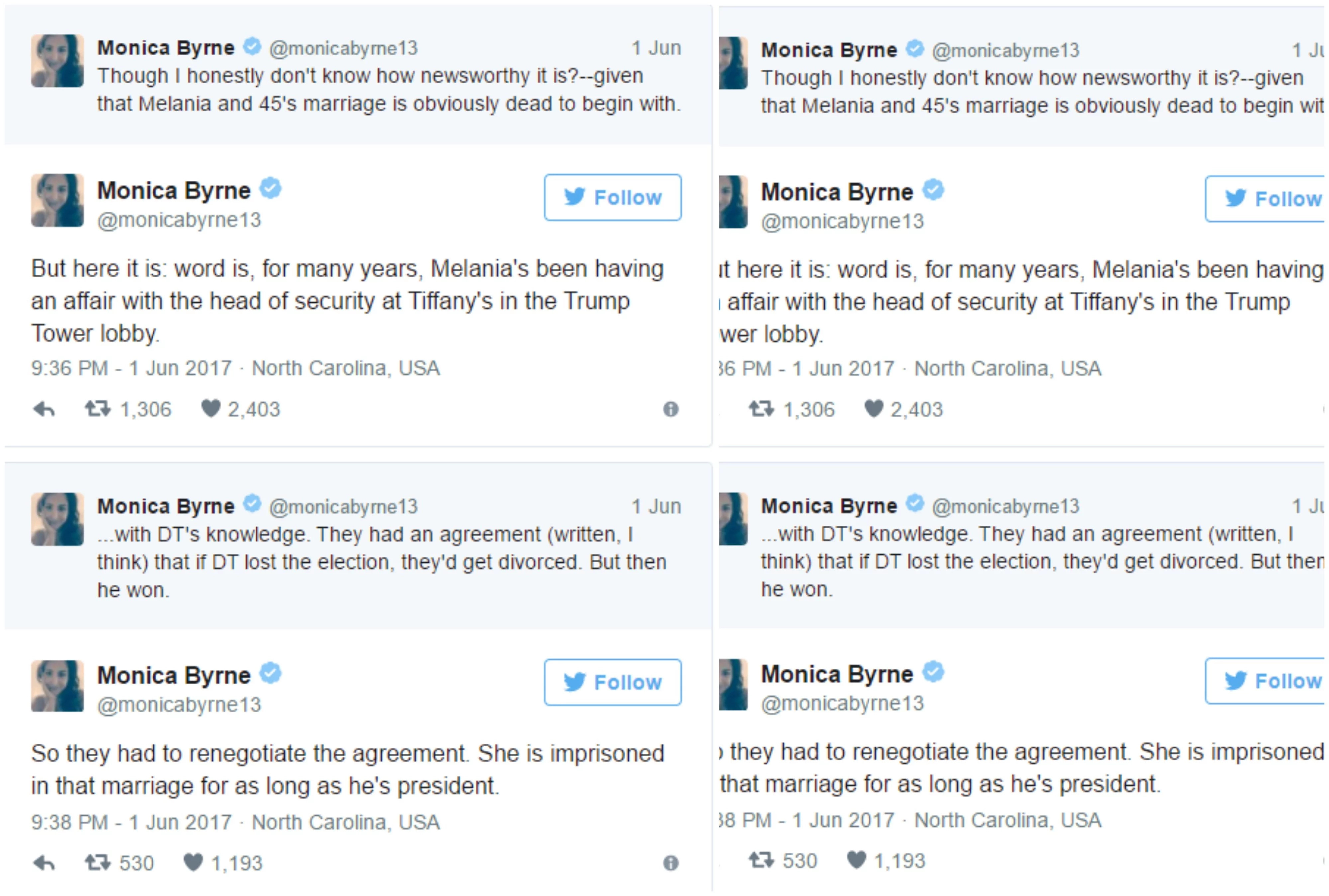Open info icon on left 9:38 PM tweet
Screen dimensions: 1329x896
coord(671,863)
